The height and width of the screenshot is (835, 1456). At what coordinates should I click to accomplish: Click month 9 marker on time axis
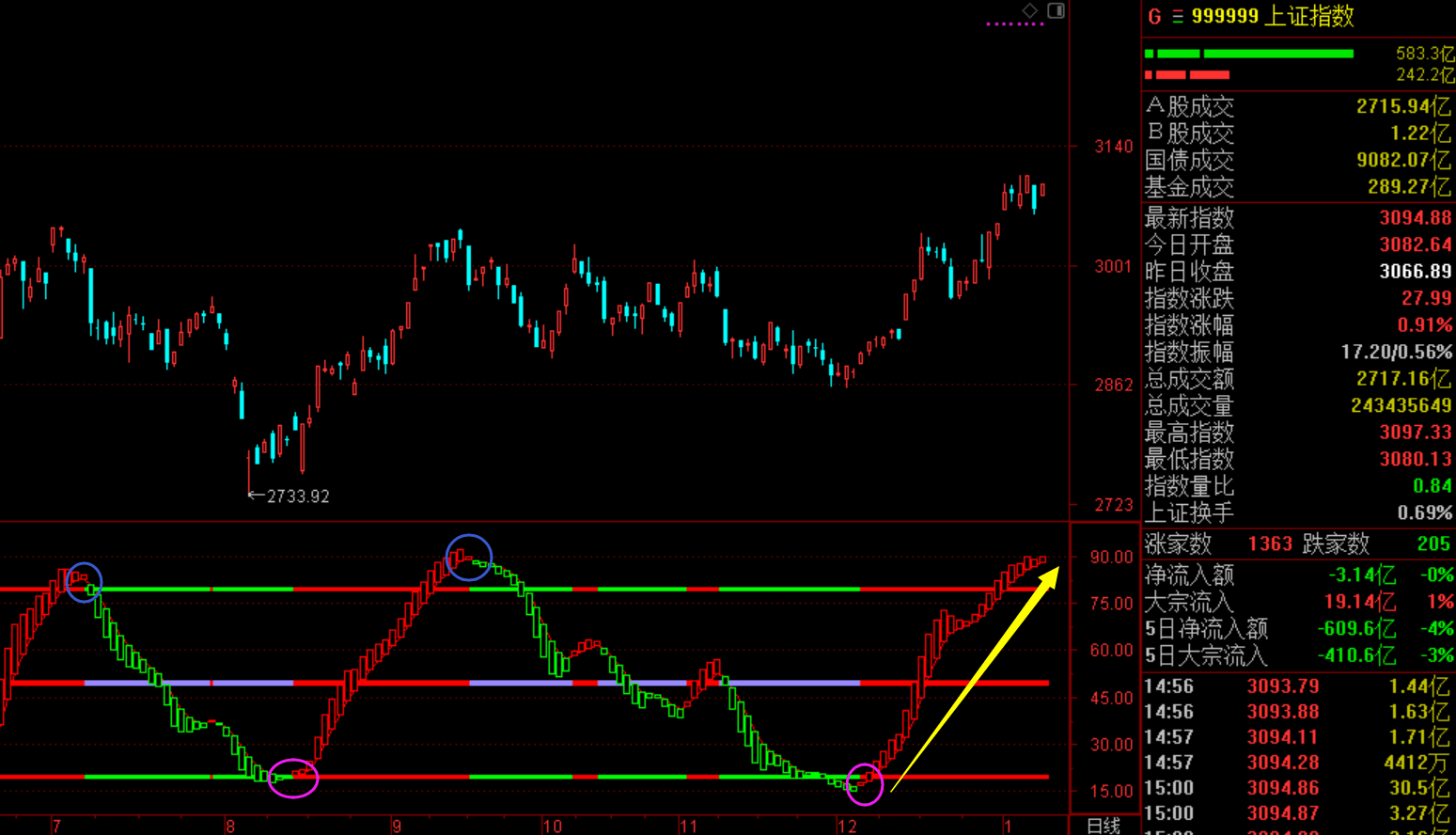pyautogui.click(x=397, y=827)
